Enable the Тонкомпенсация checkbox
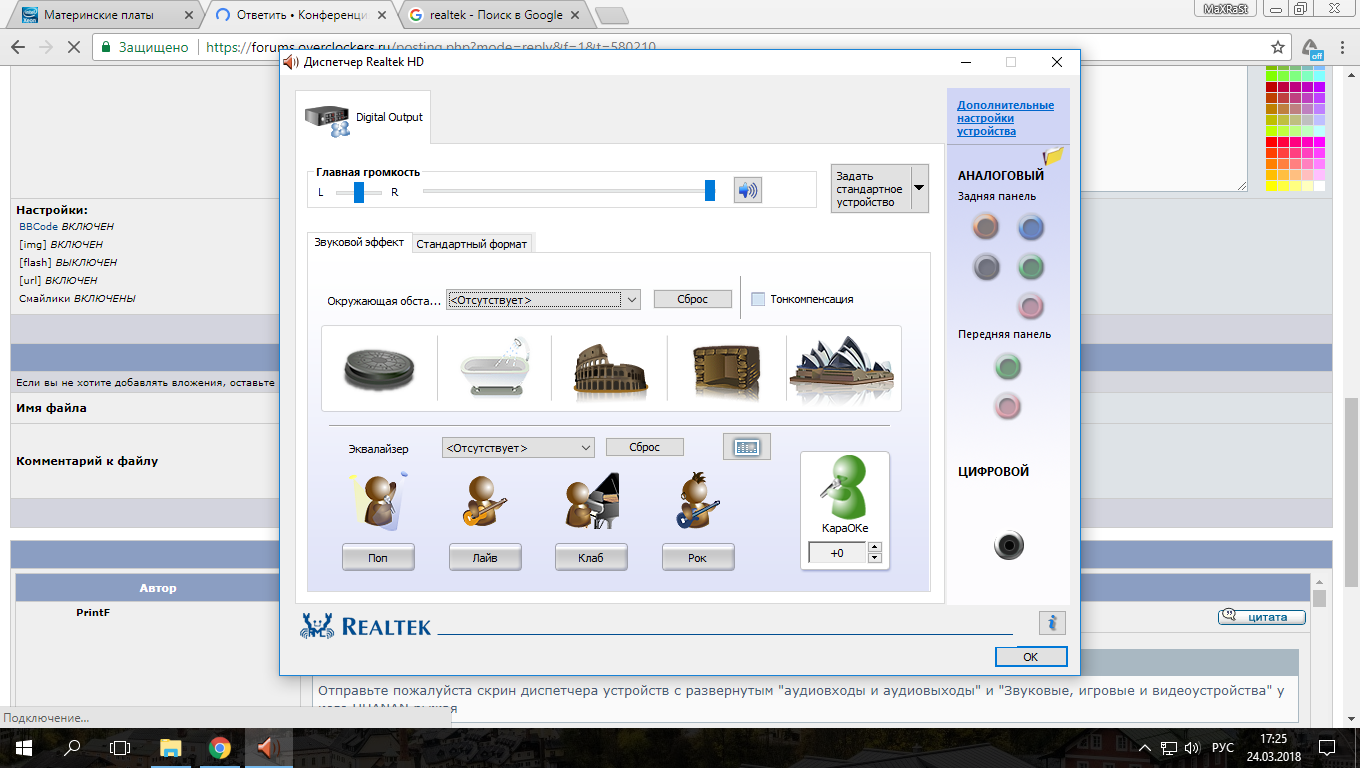Viewport: 1360px width, 768px height. pyautogui.click(x=758, y=299)
